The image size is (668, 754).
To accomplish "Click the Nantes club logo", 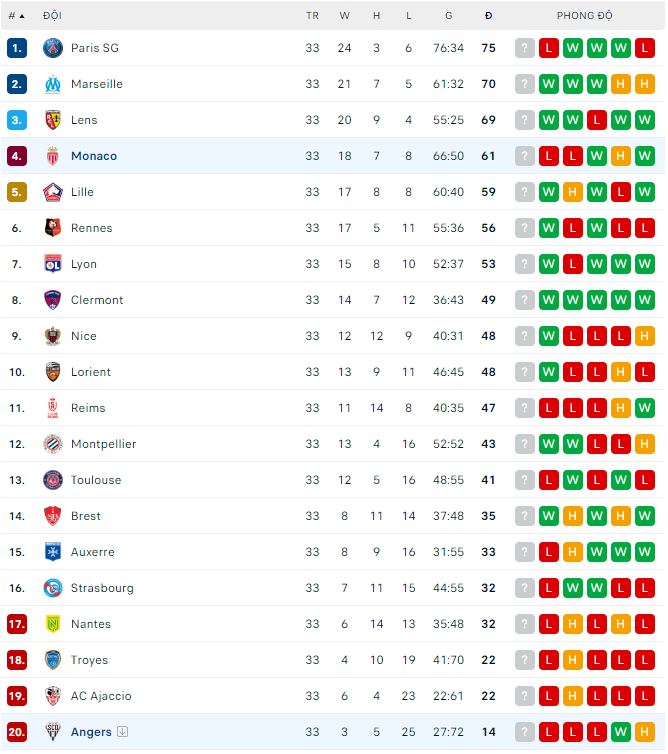I will pyautogui.click(x=53, y=624).
